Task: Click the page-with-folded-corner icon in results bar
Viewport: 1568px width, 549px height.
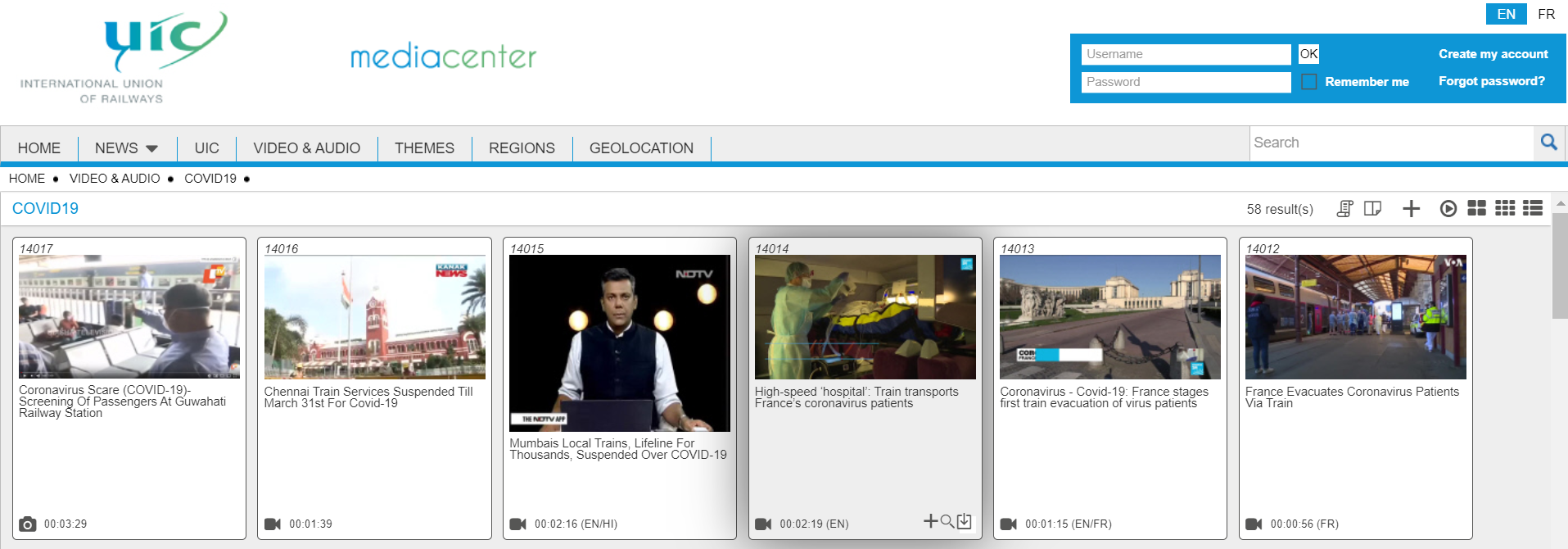Action: [x=1373, y=209]
